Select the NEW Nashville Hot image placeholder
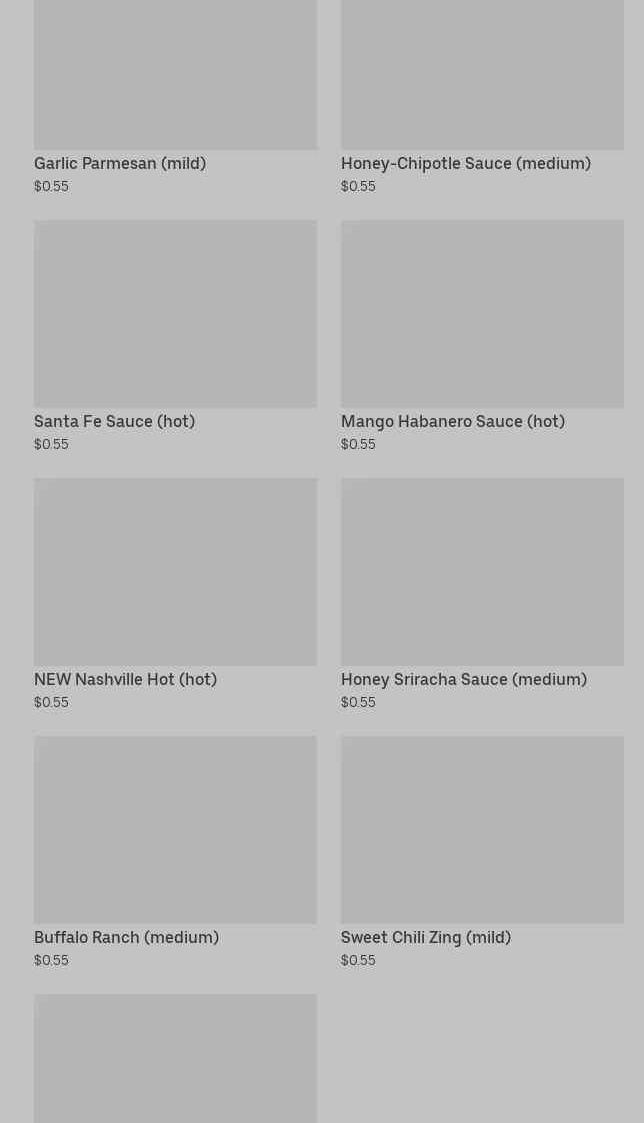 (176, 572)
